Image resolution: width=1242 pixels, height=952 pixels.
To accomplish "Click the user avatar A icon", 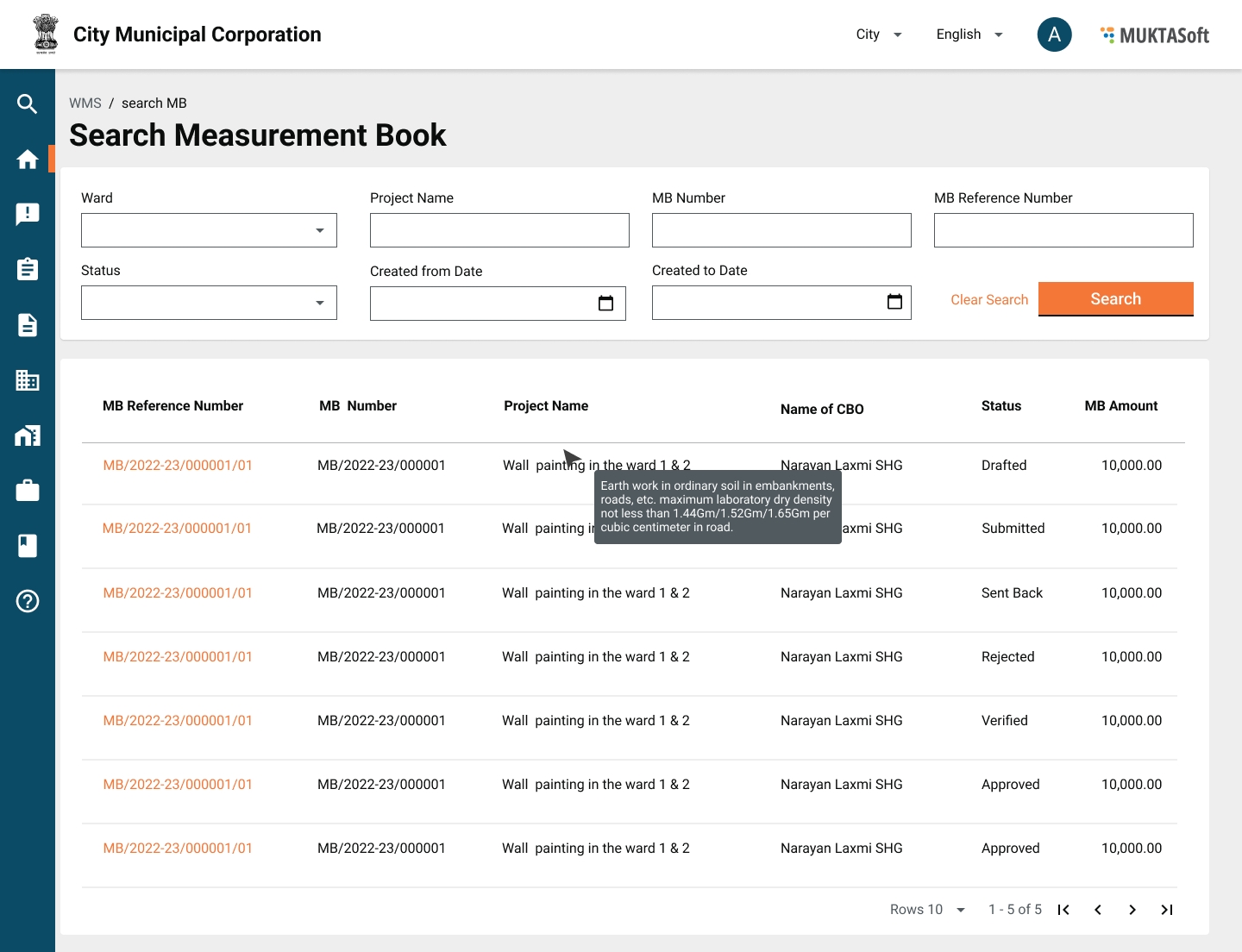I will click(x=1054, y=34).
